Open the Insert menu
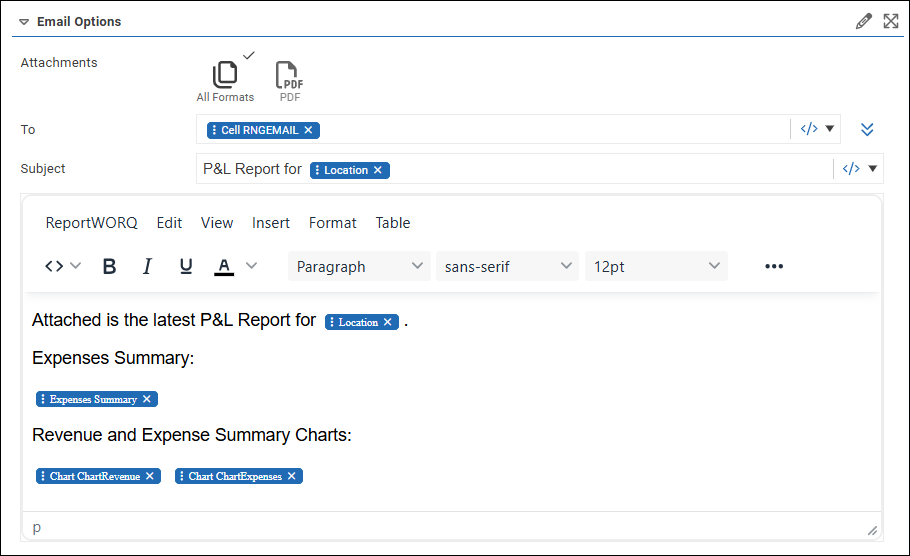This screenshot has height=556, width=910. pyautogui.click(x=271, y=223)
